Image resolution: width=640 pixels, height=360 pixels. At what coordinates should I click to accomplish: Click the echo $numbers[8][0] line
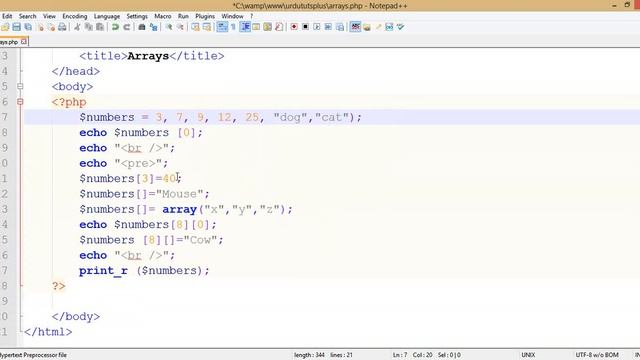[148, 224]
